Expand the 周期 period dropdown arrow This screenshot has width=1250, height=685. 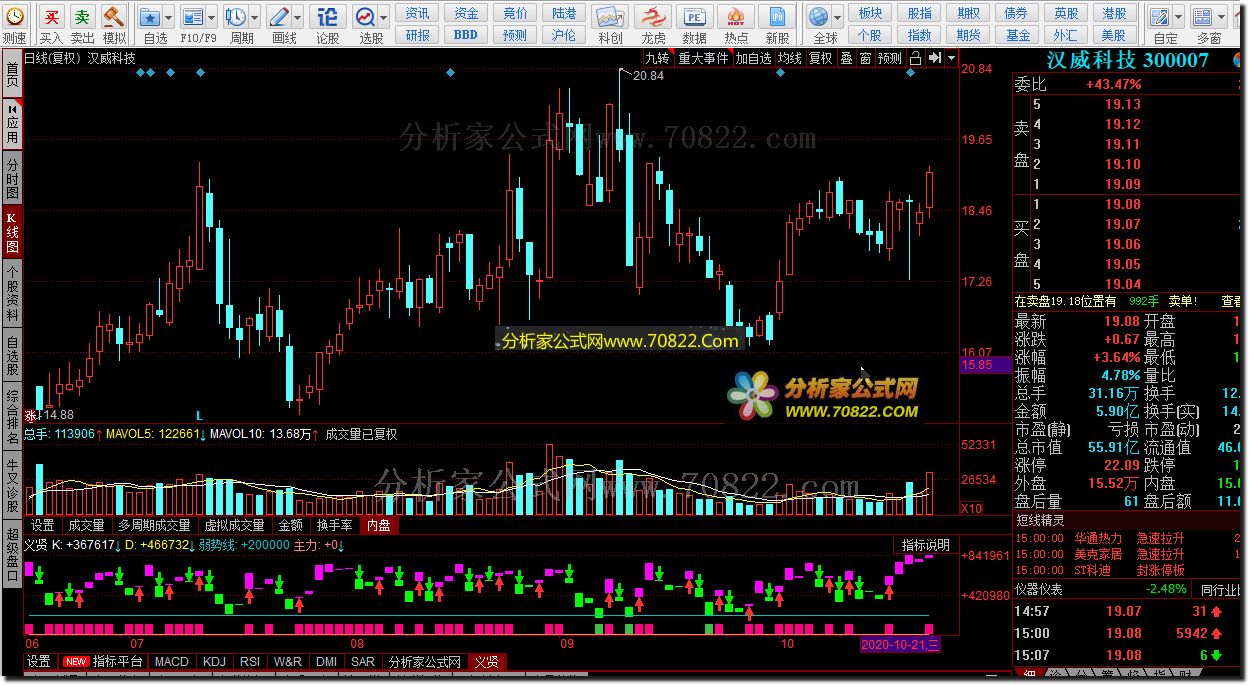254,17
